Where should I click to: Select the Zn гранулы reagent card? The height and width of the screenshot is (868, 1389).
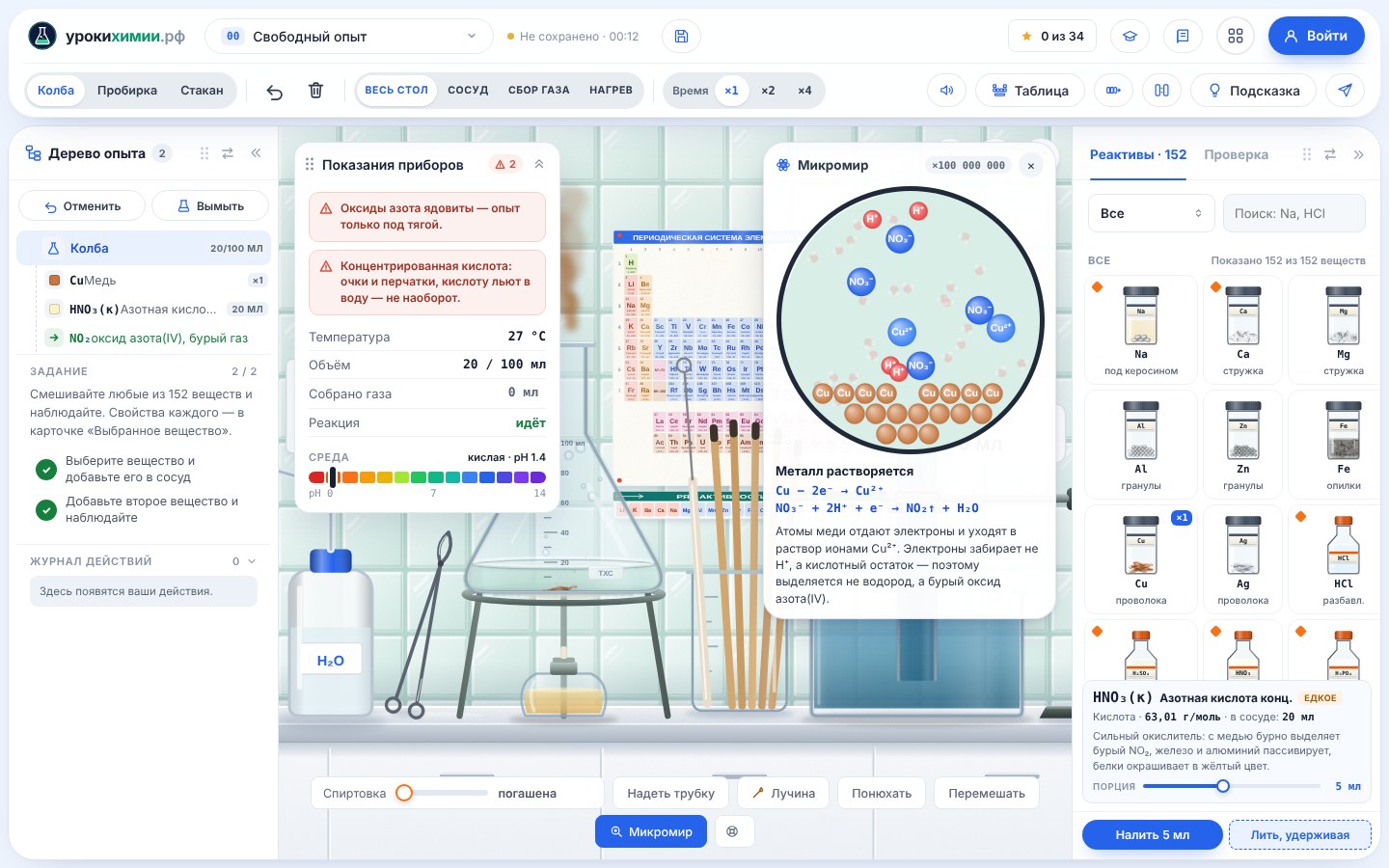[x=1242, y=443]
